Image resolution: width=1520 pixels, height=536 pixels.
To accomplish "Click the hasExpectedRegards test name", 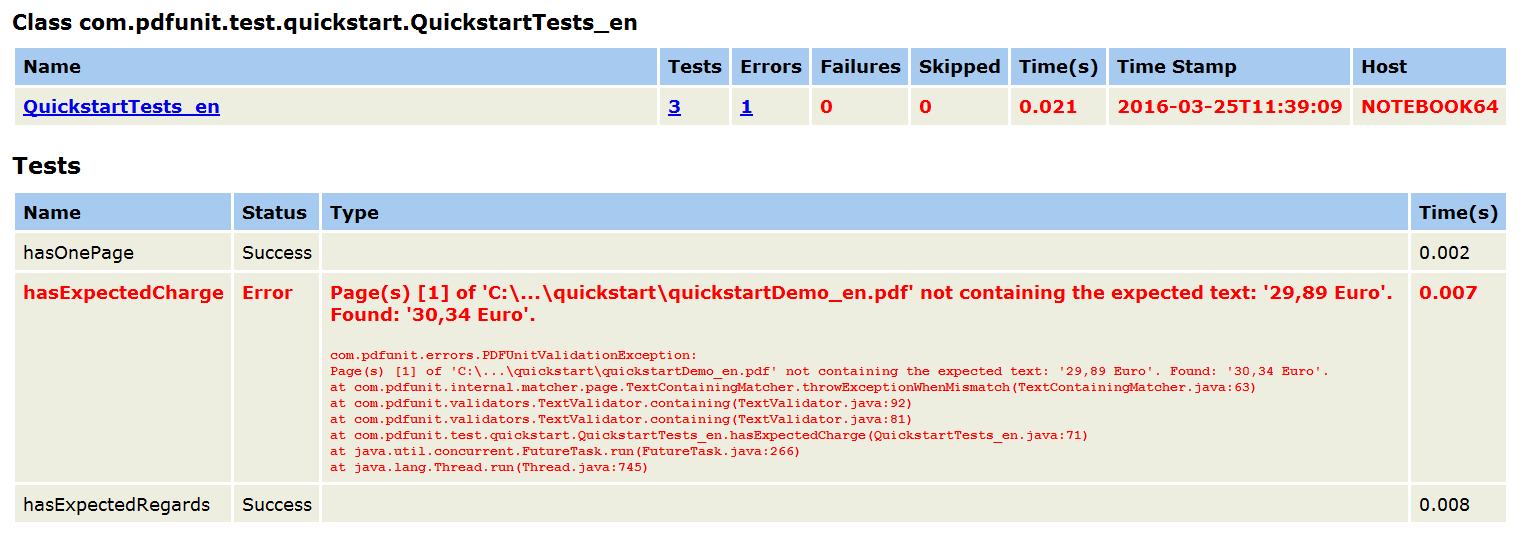I will pos(116,505).
